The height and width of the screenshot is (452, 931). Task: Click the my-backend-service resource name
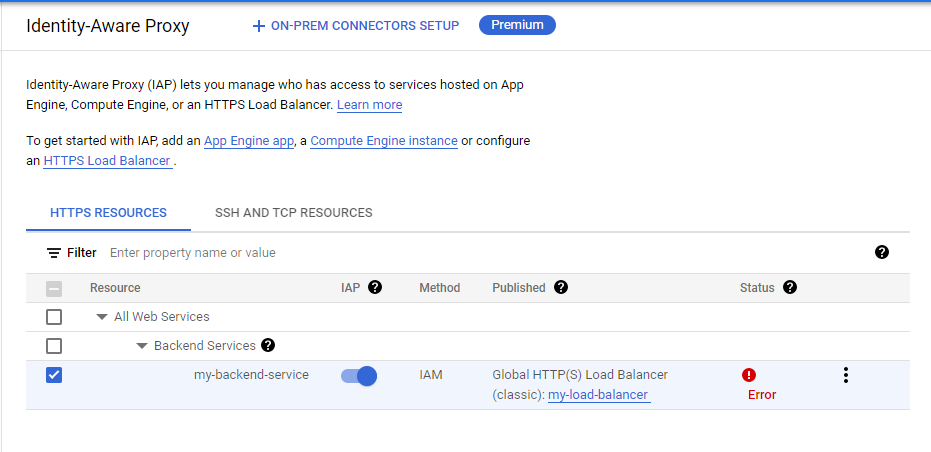point(251,375)
